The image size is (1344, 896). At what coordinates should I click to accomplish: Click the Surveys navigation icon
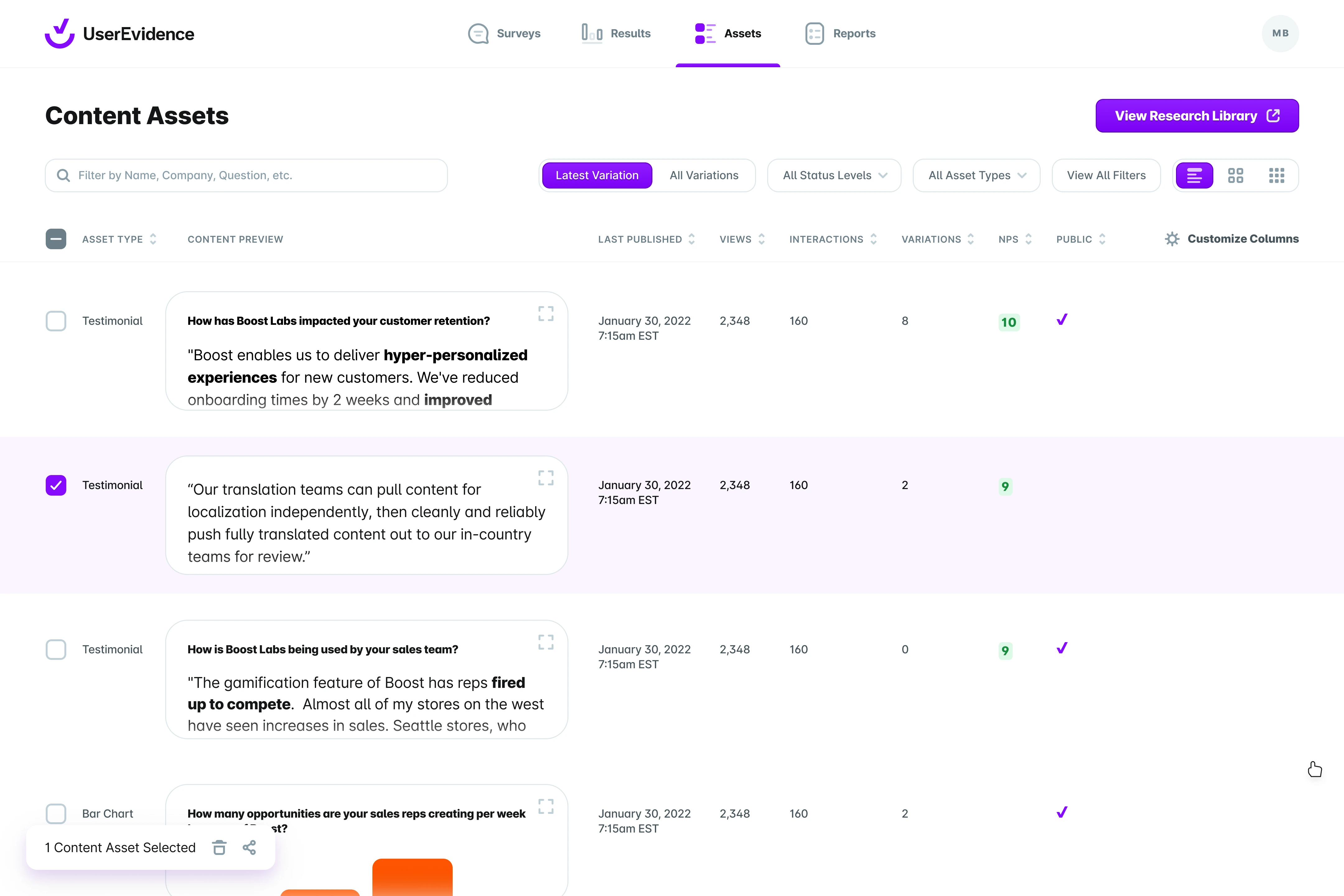click(478, 33)
